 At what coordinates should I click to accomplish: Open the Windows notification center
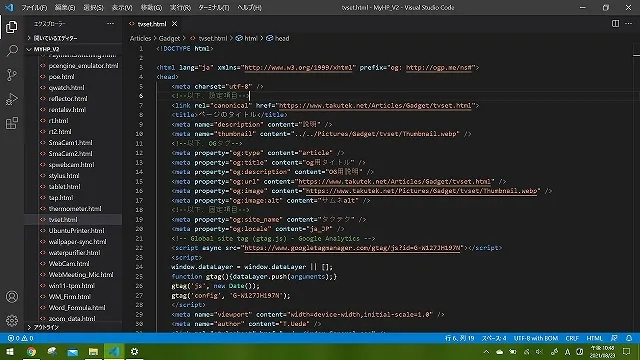click(x=627, y=351)
